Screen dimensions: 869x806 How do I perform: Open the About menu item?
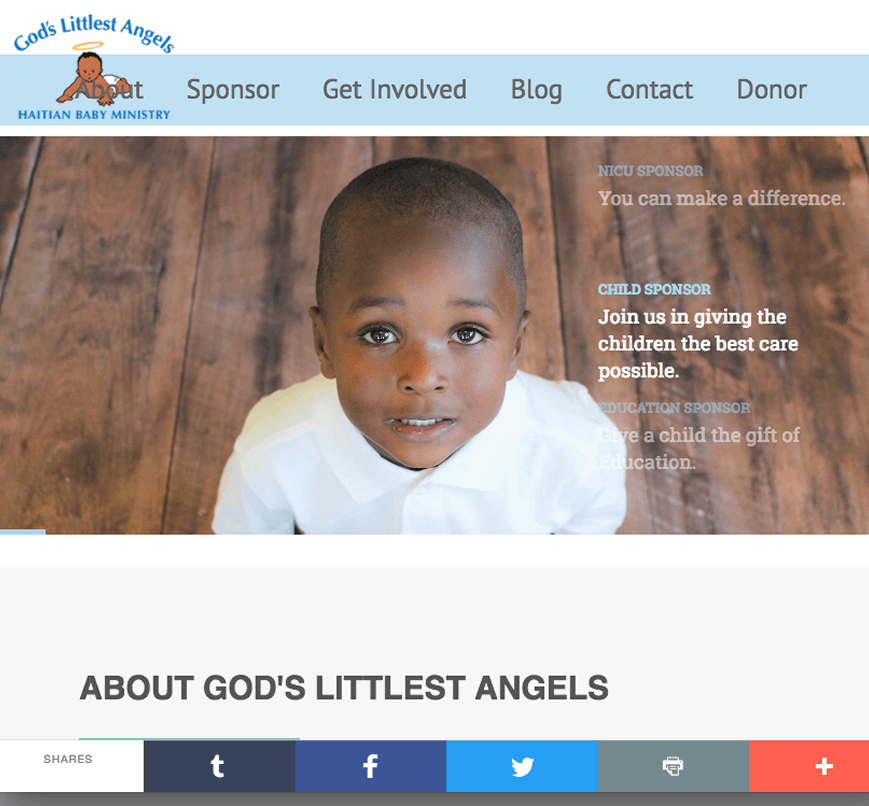pos(109,89)
